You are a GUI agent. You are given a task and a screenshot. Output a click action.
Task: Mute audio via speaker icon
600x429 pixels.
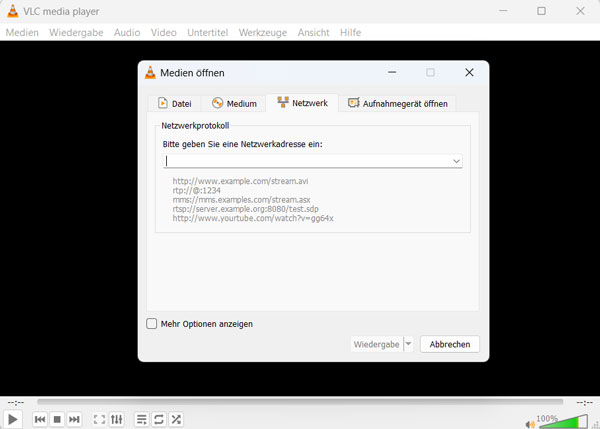point(530,424)
